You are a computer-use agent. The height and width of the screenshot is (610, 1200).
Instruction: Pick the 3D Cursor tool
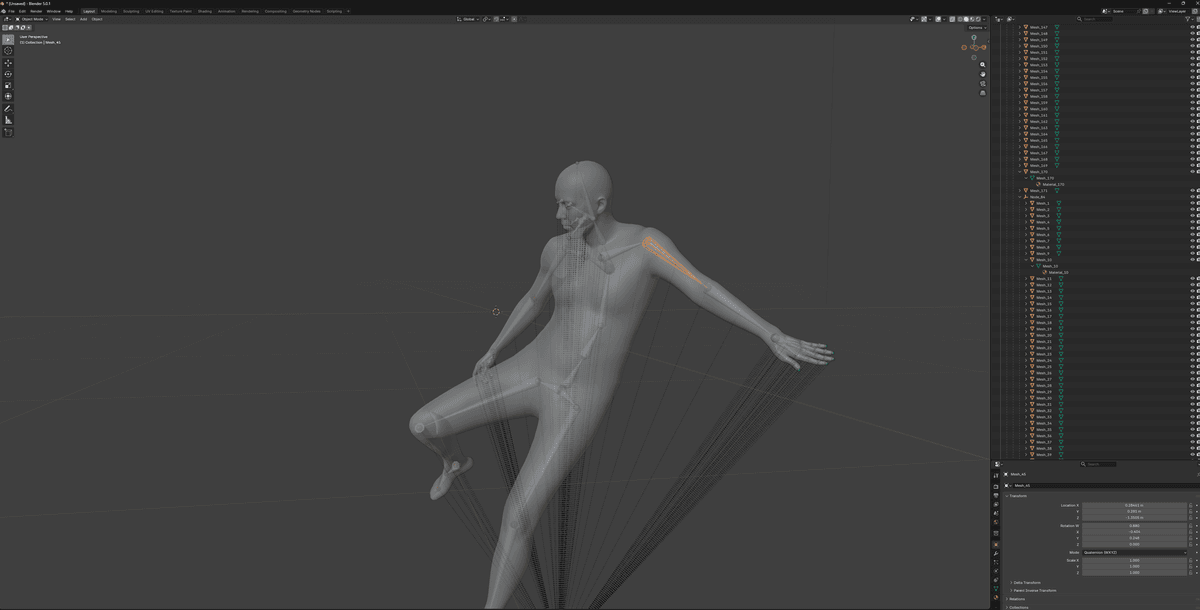coord(8,51)
